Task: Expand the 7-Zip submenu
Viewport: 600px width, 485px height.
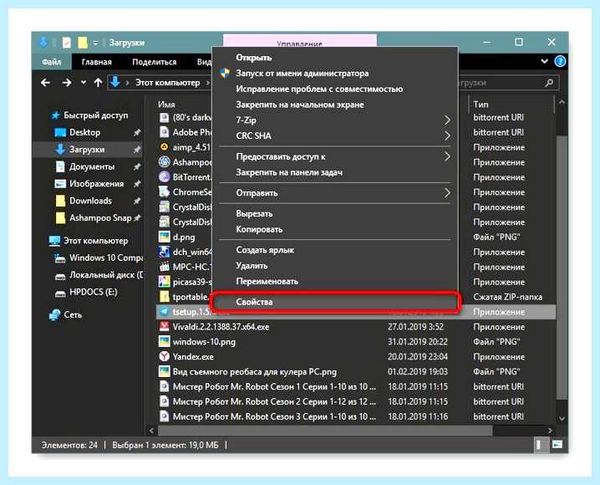Action: point(336,120)
